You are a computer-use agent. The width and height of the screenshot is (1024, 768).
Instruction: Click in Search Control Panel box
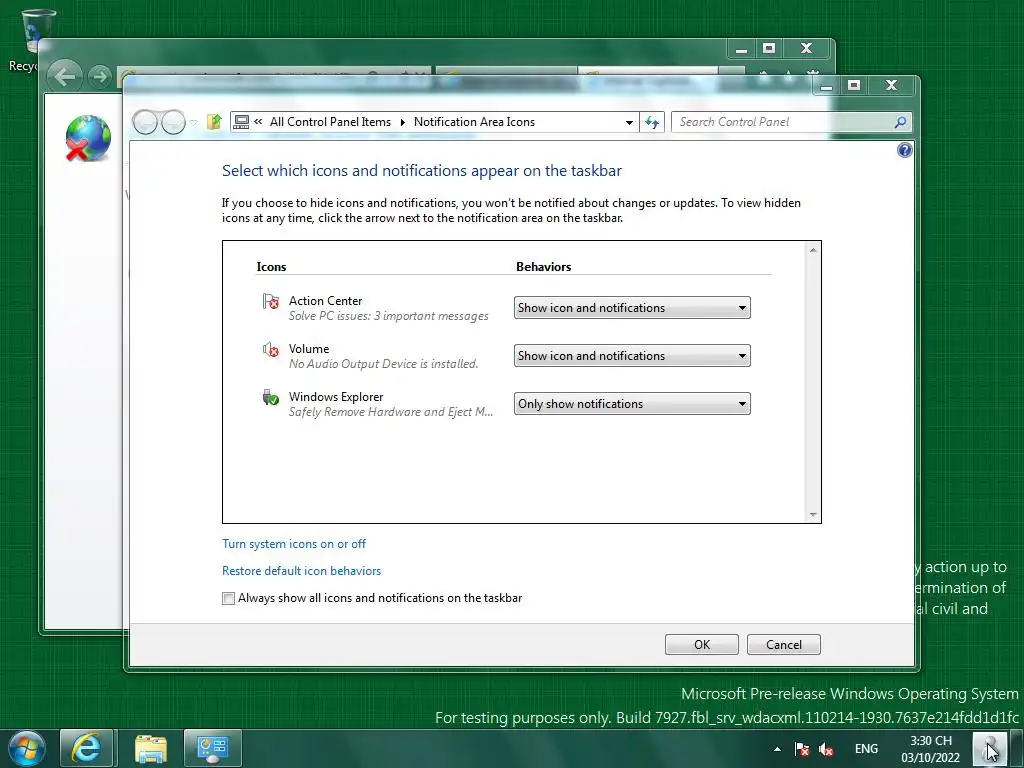pos(782,122)
